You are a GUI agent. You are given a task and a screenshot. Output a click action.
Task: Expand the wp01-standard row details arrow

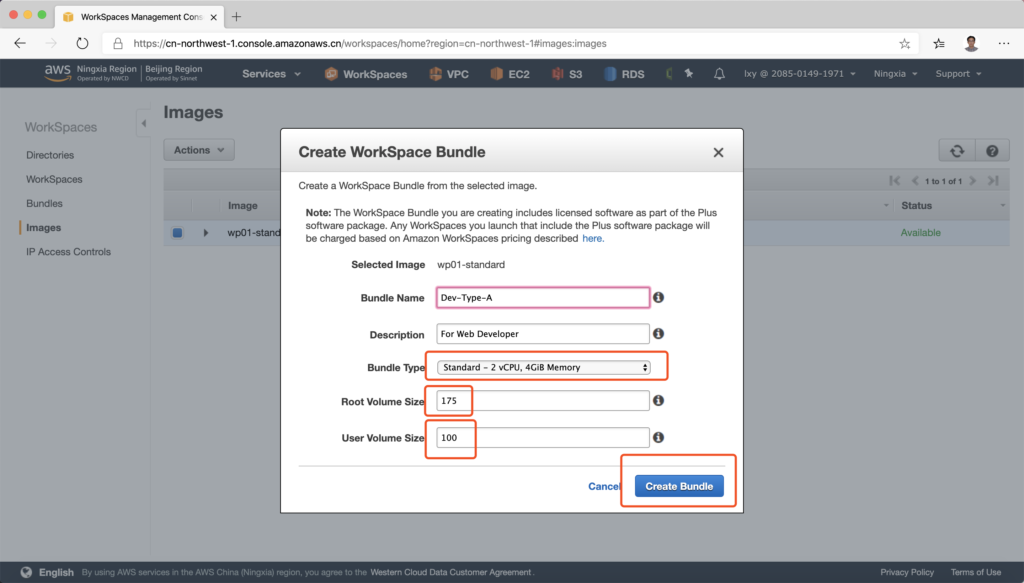206,233
